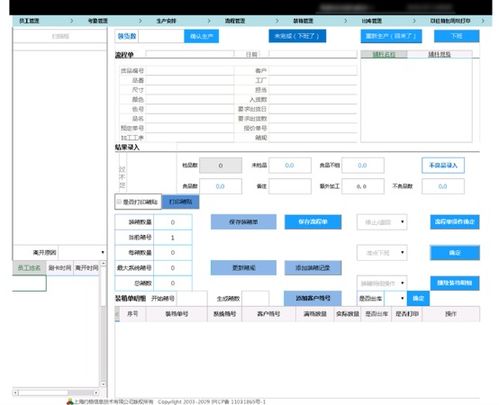Open the 是否出库 dropdown
This screenshot has height=405, width=499.
click(x=395, y=298)
